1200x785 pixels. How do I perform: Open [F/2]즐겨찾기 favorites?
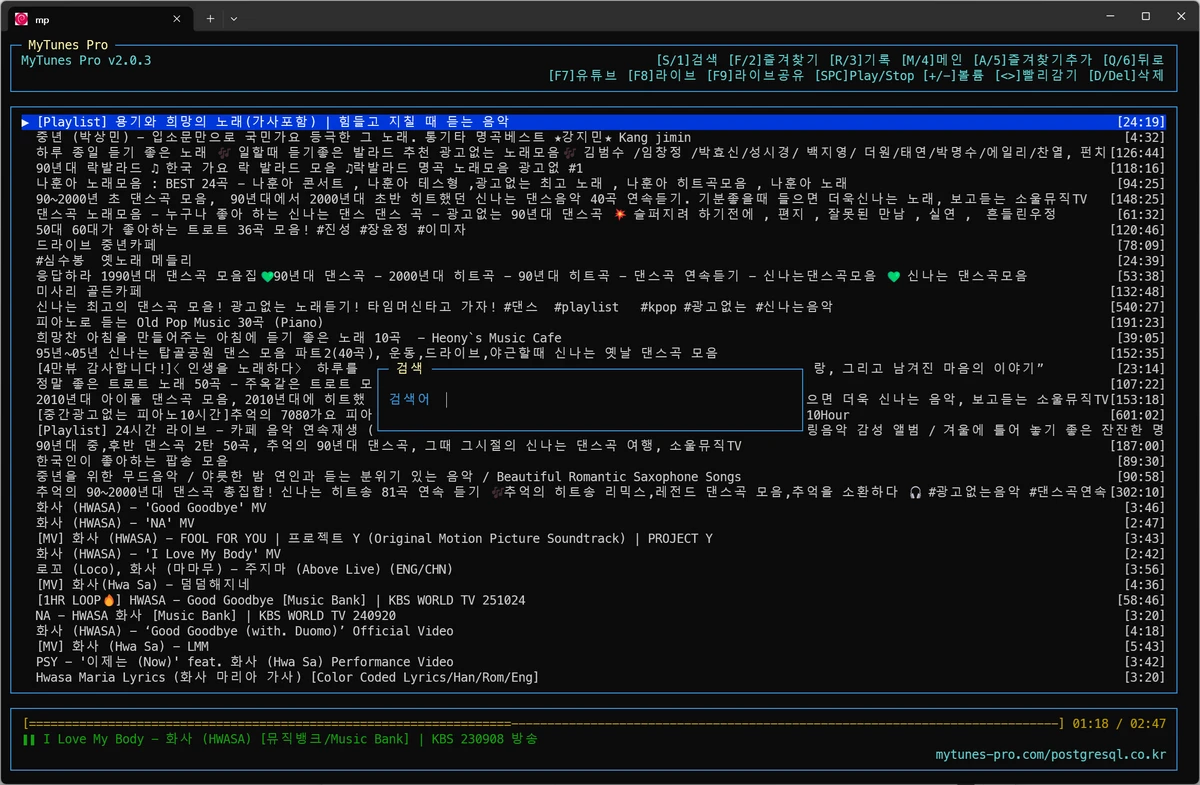coord(773,60)
